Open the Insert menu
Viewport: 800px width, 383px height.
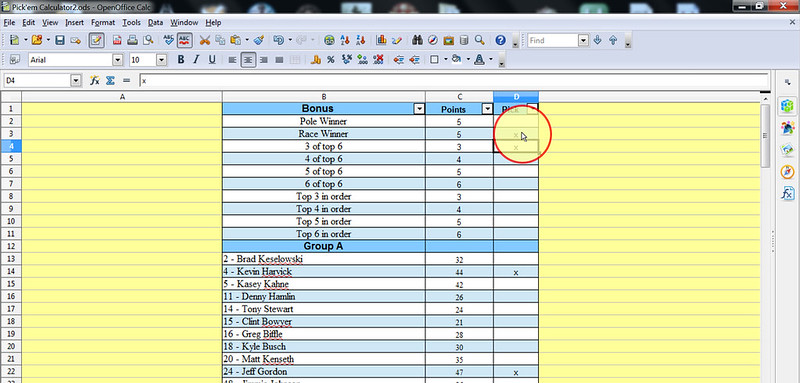(74, 22)
